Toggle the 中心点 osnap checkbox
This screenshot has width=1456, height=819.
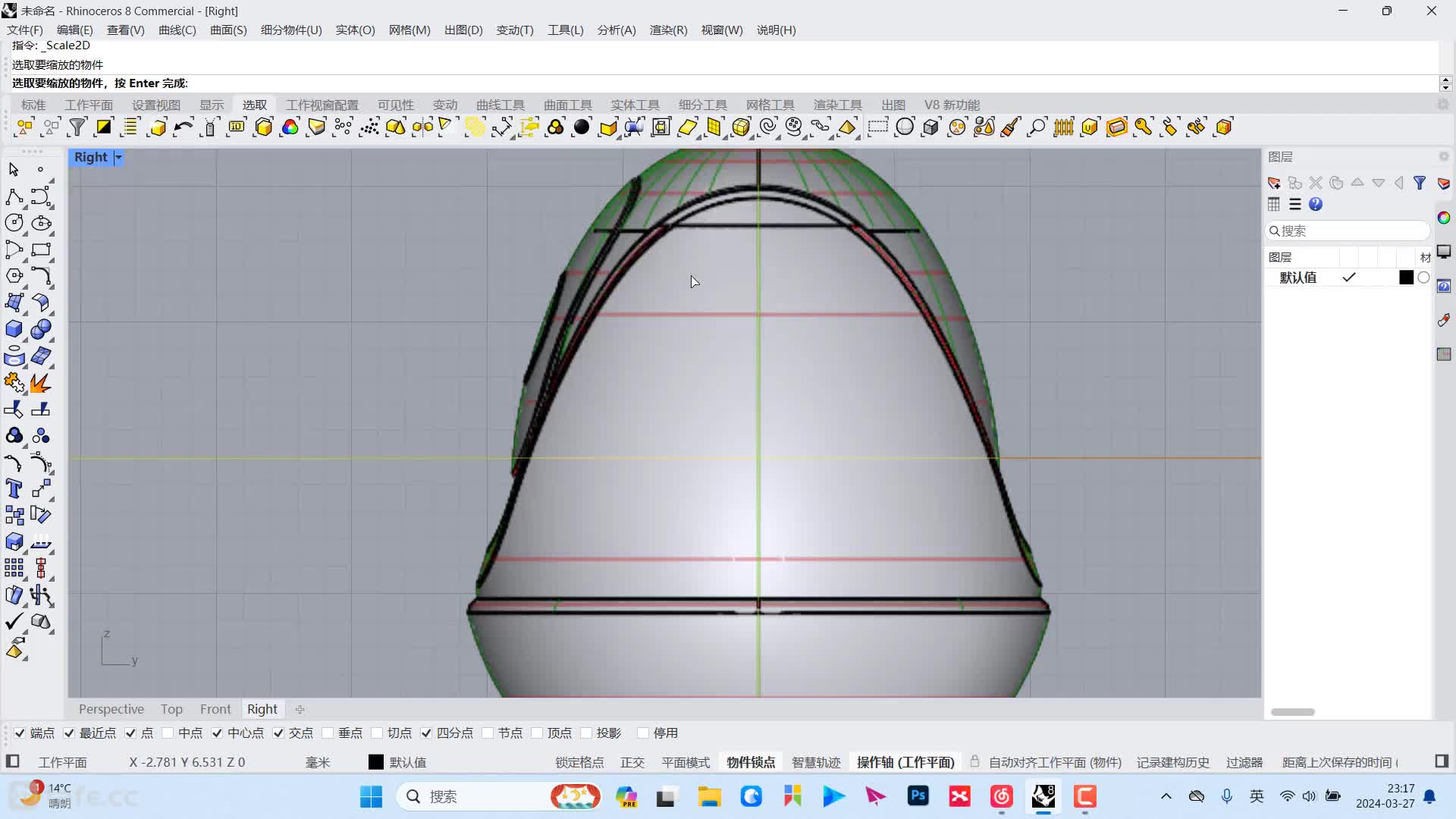pos(217,733)
